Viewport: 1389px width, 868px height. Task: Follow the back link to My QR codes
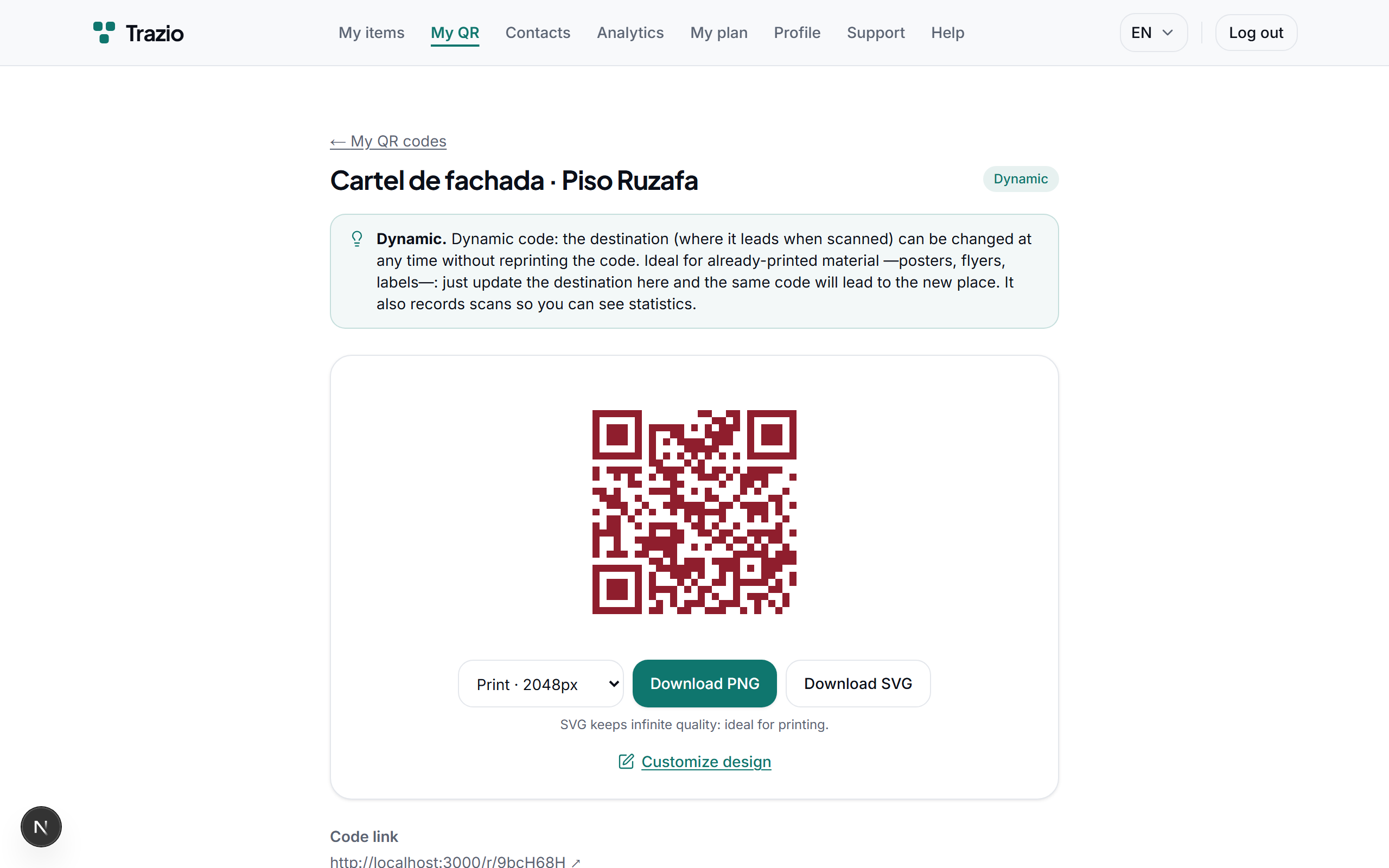(388, 141)
